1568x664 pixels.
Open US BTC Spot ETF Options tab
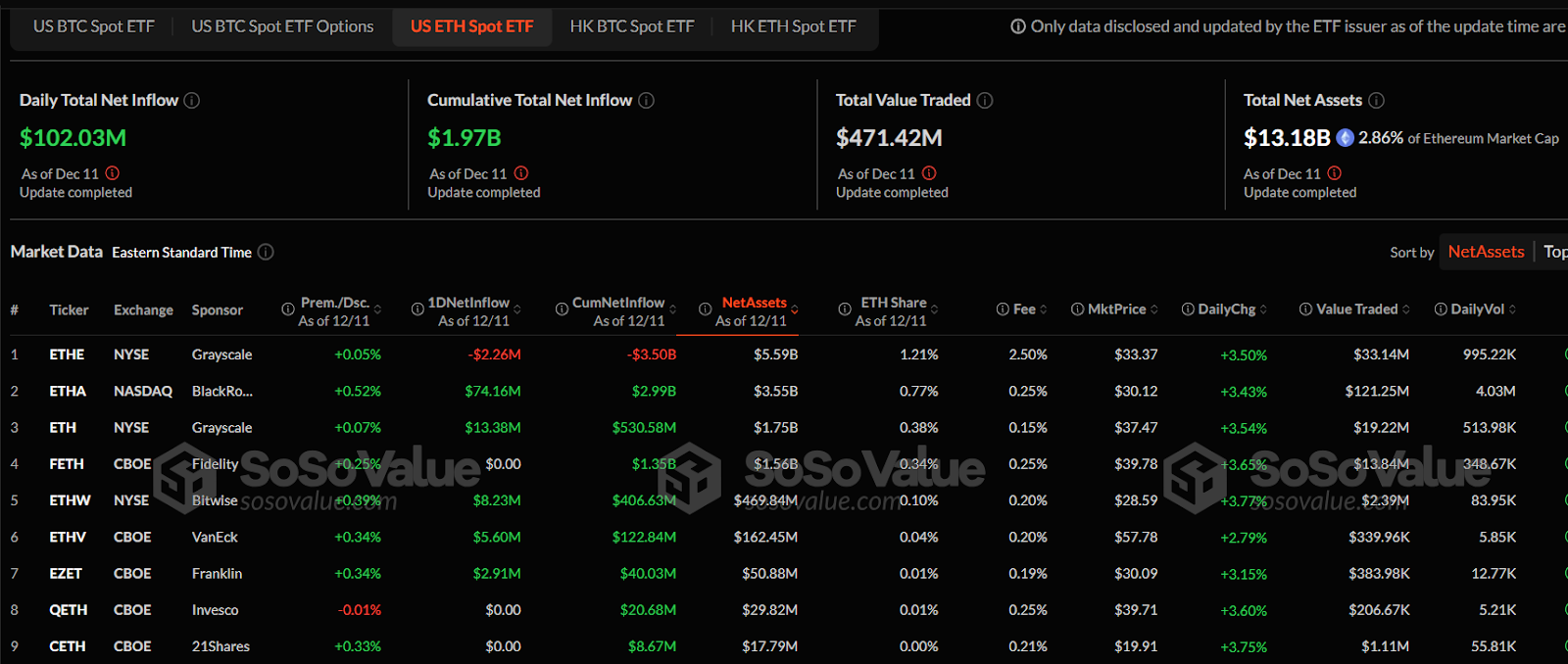(282, 26)
